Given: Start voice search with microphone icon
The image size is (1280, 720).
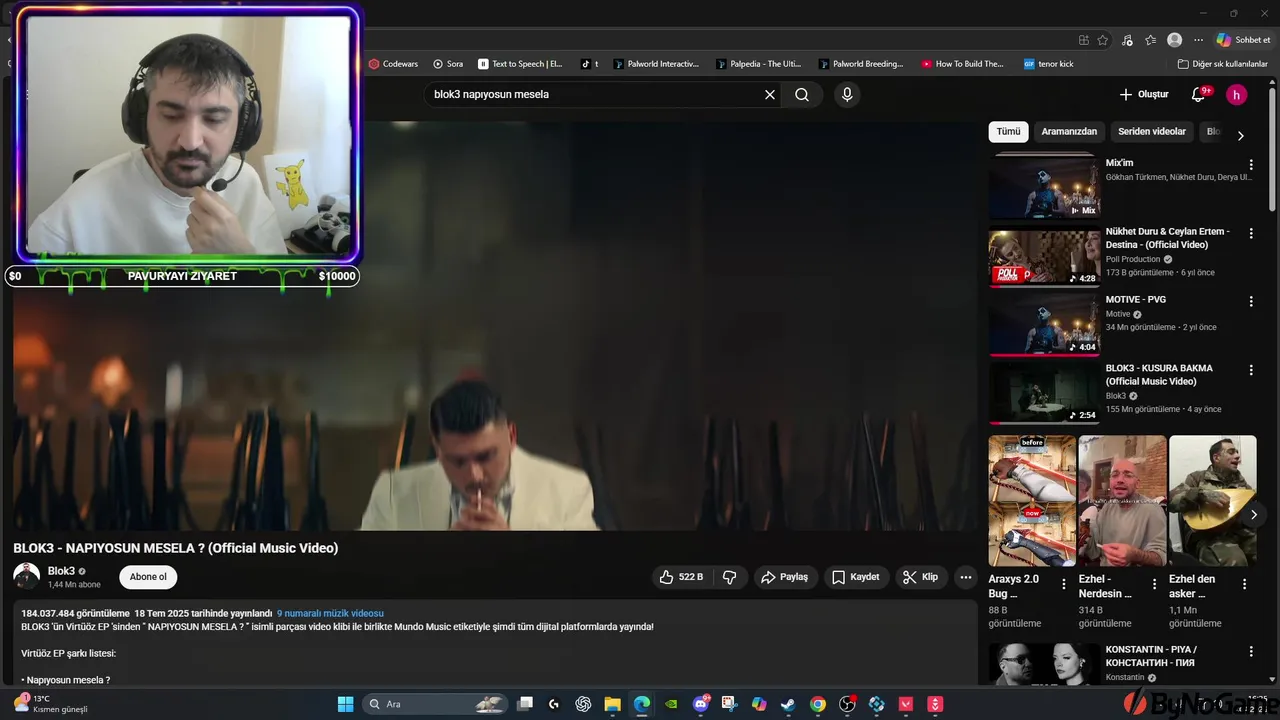Looking at the screenshot, I should click(x=847, y=94).
